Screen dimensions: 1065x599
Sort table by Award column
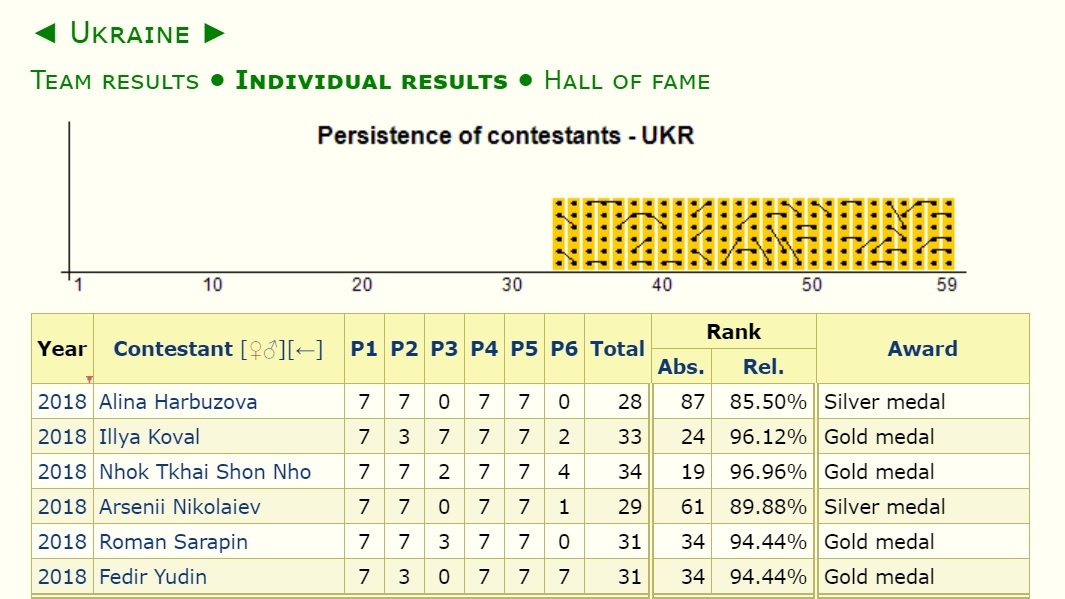click(922, 349)
